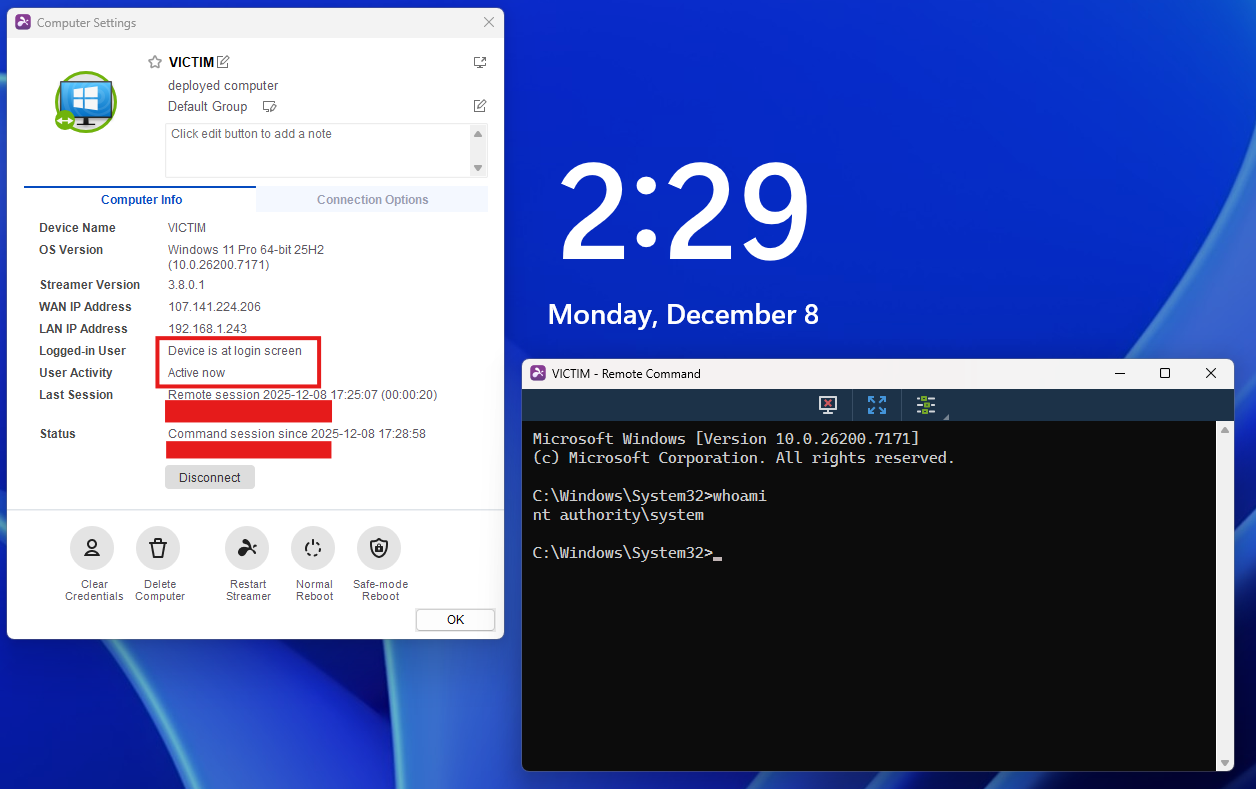Click the 'Command session since' status text
This screenshot has height=789, width=1256.
coord(297,434)
